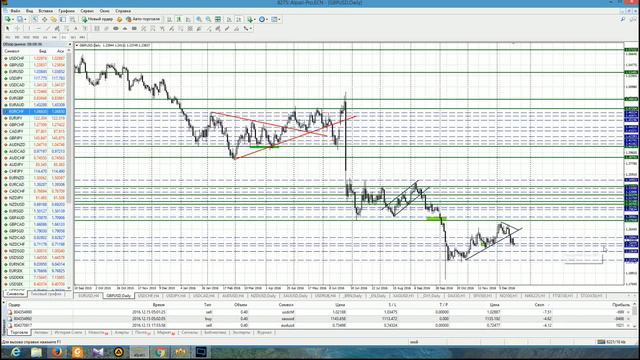Close the Market Watch panel

pyautogui.click(x=70, y=44)
